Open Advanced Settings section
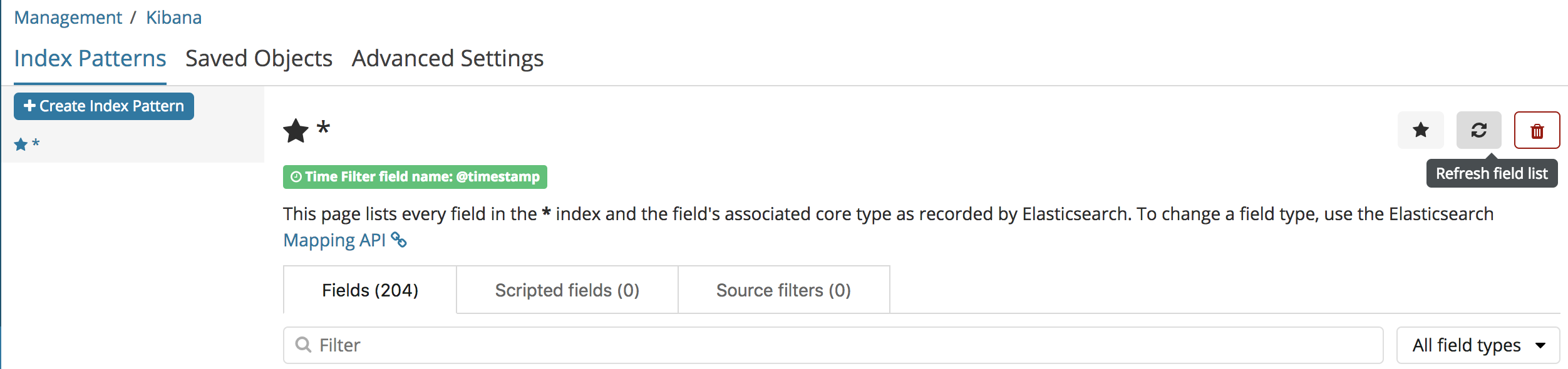Screen dimensions: 1568x369 coord(448,59)
